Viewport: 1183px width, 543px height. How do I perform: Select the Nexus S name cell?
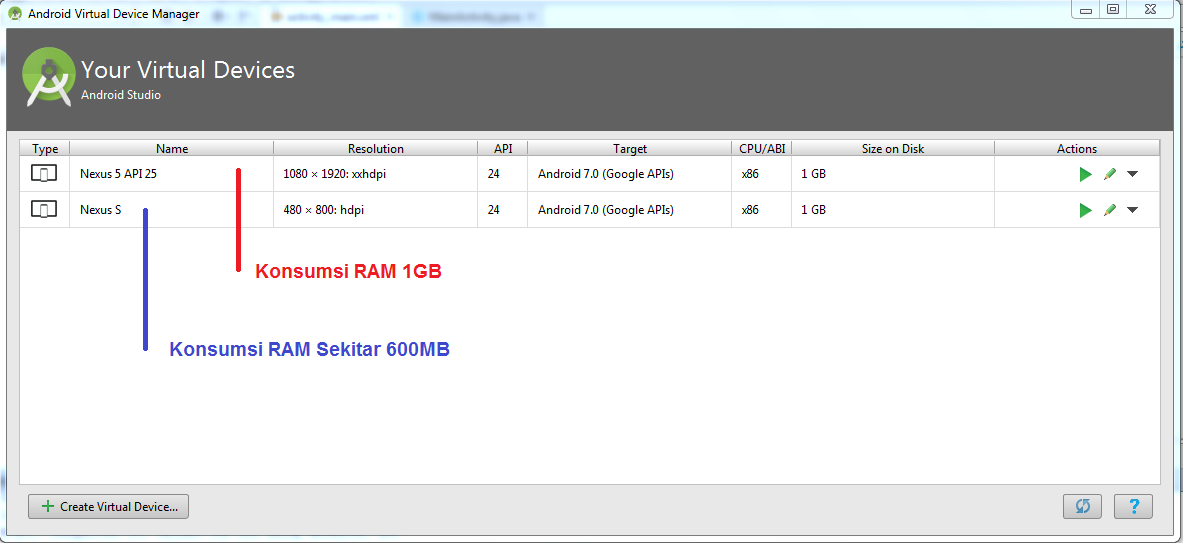click(x=172, y=210)
